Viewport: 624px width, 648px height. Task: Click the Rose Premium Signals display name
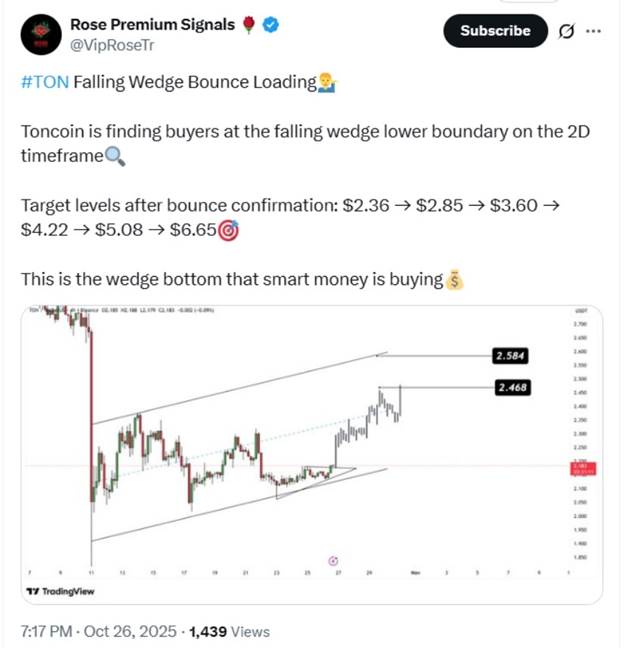[152, 25]
